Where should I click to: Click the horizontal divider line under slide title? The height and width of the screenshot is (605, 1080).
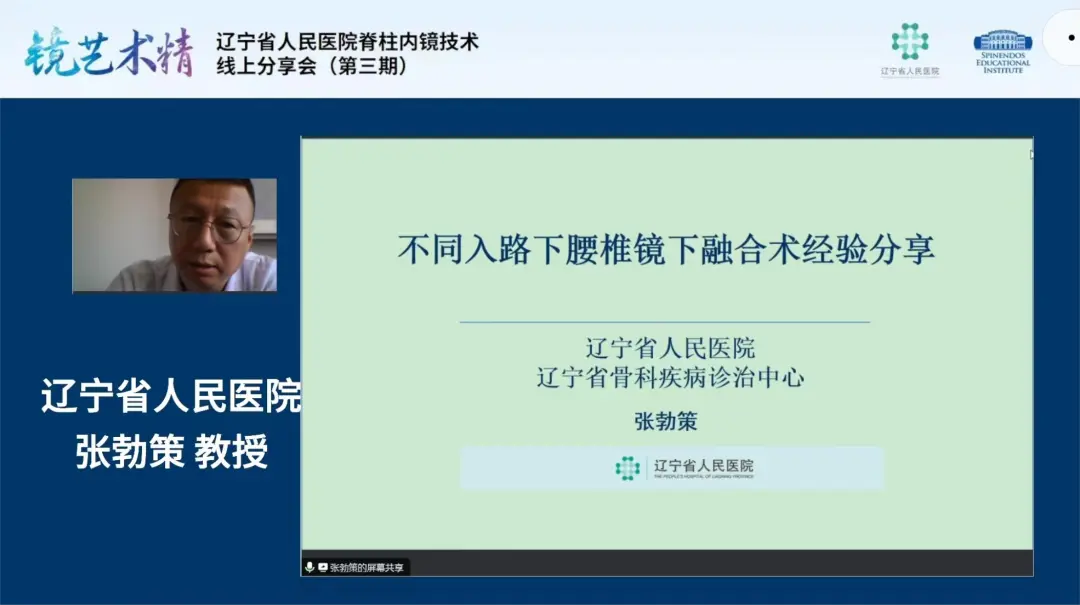coord(664,322)
